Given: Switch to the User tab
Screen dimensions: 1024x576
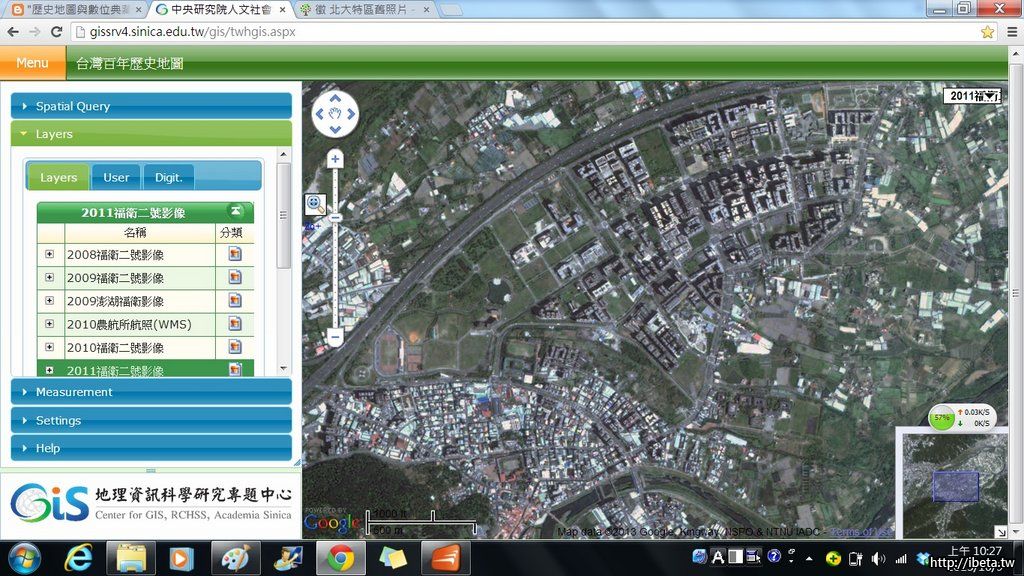Looking at the screenshot, I should 116,177.
